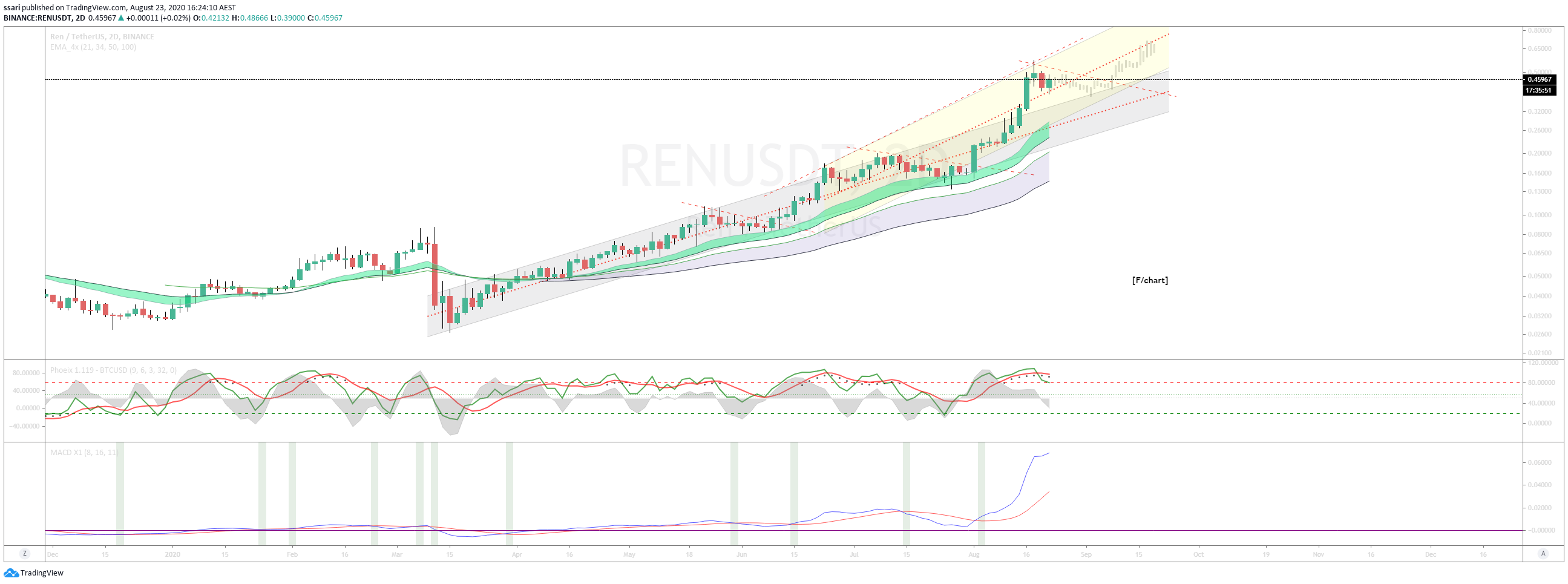Click the 0.06000 label on the MACD axis
Screen dimensions: 1568x584
(1540, 463)
